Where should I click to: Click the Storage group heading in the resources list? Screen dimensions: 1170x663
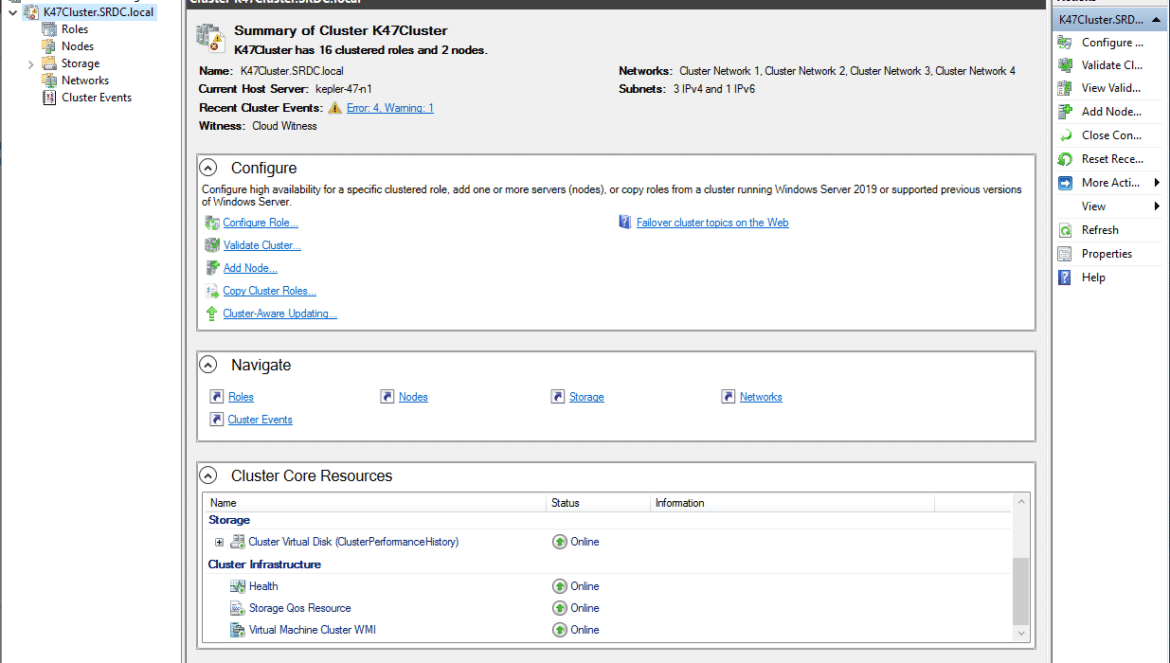[x=229, y=520]
